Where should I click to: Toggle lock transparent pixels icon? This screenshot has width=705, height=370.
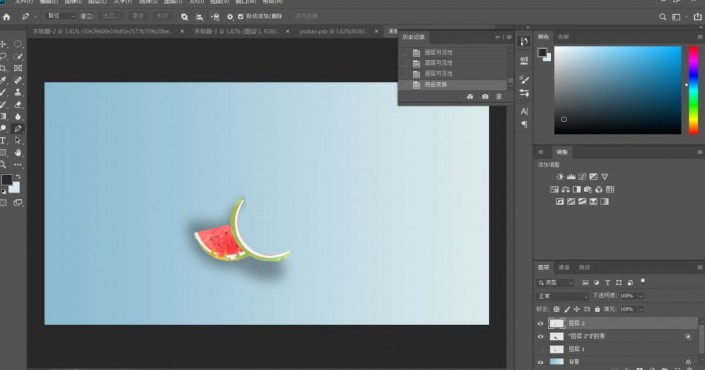(x=557, y=309)
